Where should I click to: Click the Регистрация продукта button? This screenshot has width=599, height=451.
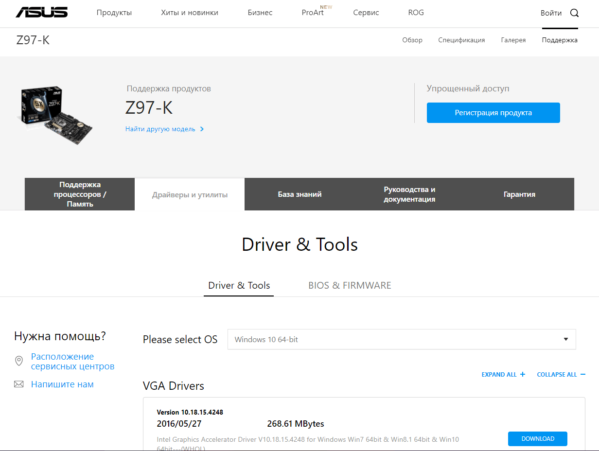493,113
